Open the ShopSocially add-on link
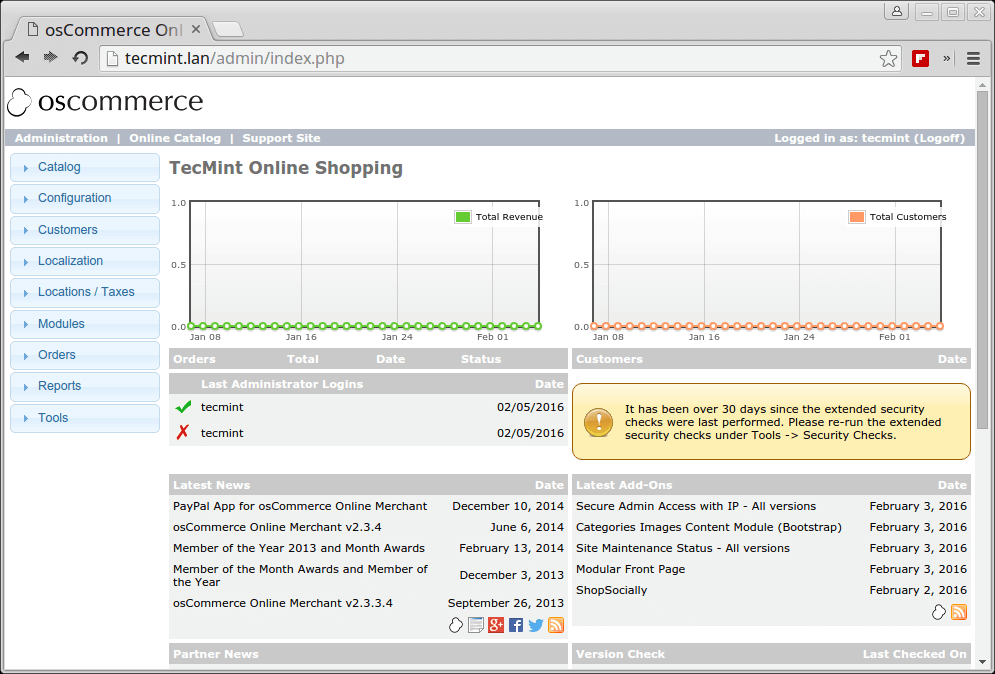The width and height of the screenshot is (995, 674). [x=611, y=590]
